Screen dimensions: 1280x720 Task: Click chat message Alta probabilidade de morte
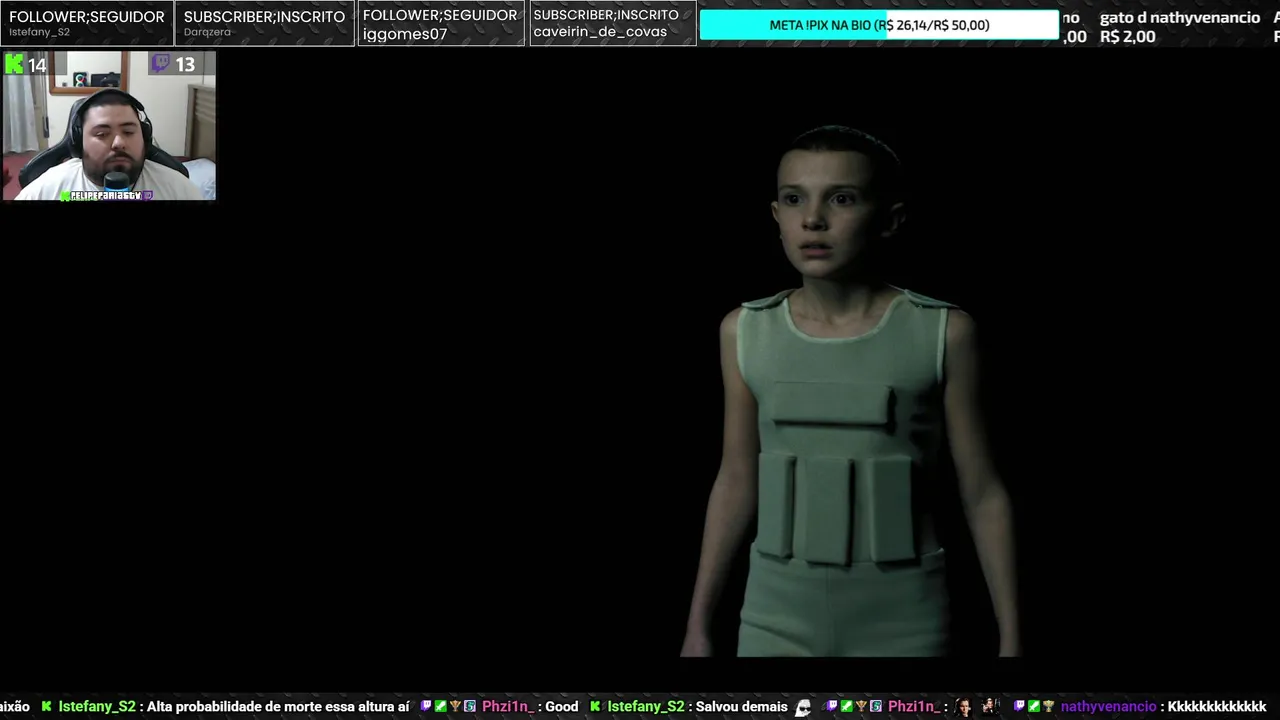pos(279,706)
